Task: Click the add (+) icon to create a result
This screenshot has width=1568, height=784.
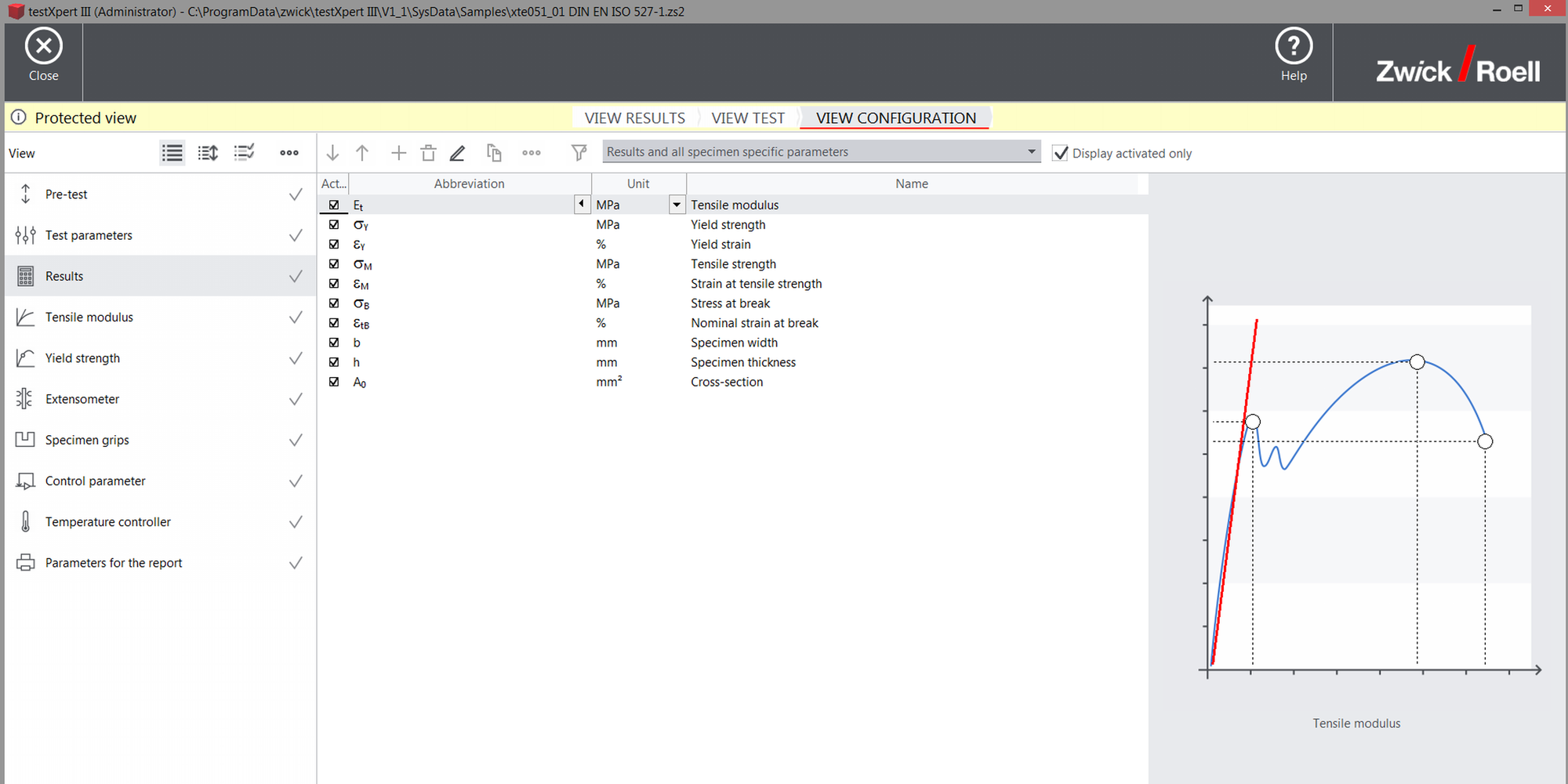Action: click(x=398, y=152)
